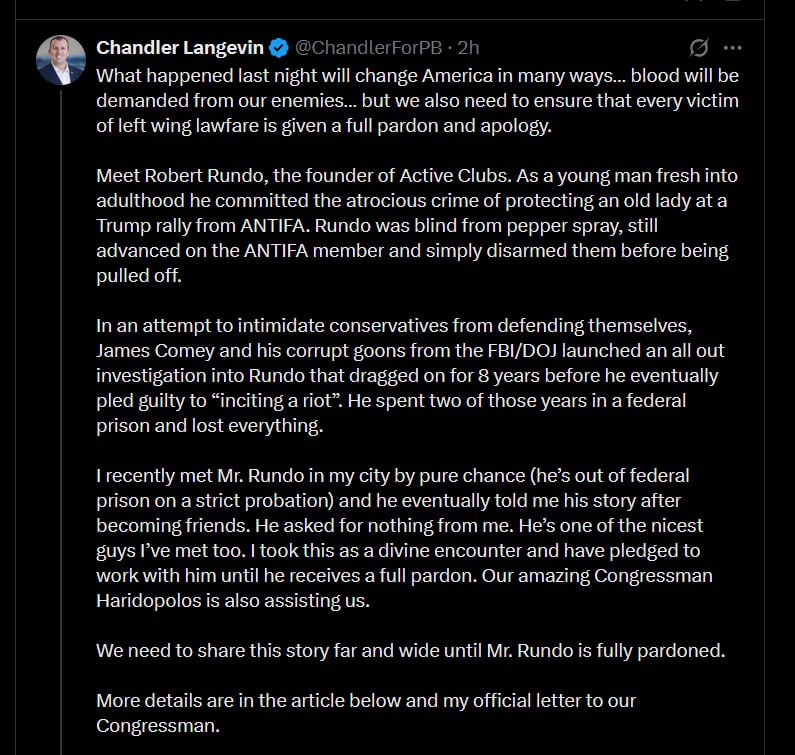795x755 pixels.
Task: Click the 2h post timestamp
Action: pos(468,48)
